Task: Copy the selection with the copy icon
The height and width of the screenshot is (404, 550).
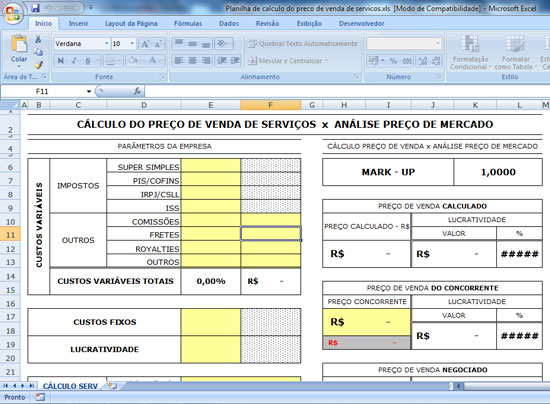Action: click(x=38, y=52)
